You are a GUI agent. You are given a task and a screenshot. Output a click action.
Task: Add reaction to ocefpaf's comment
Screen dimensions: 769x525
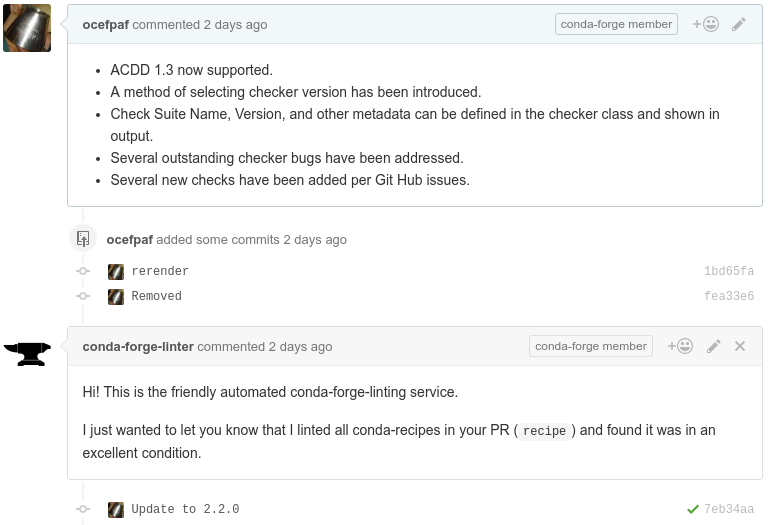pyautogui.click(x=705, y=24)
